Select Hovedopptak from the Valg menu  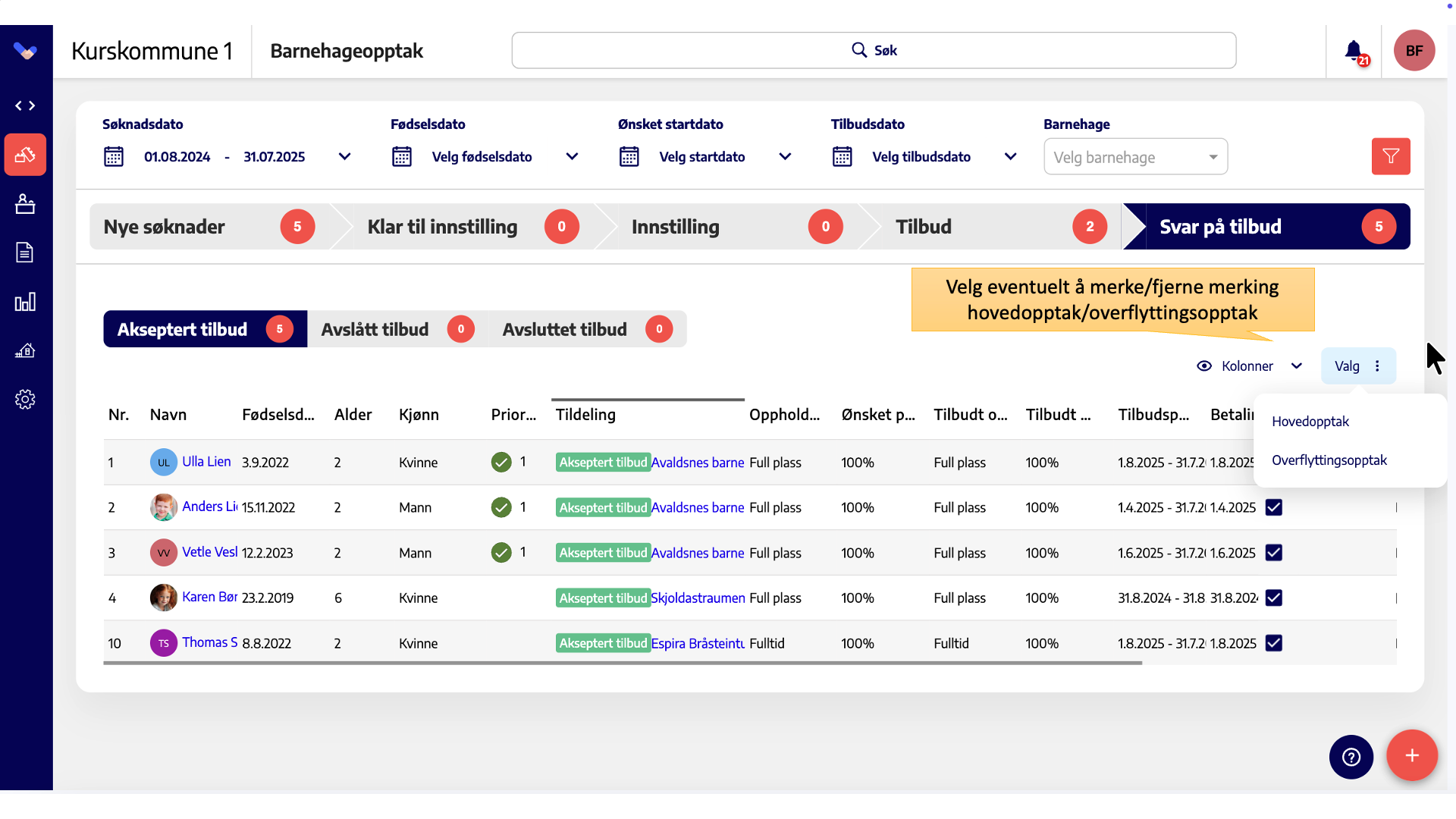(x=1310, y=422)
